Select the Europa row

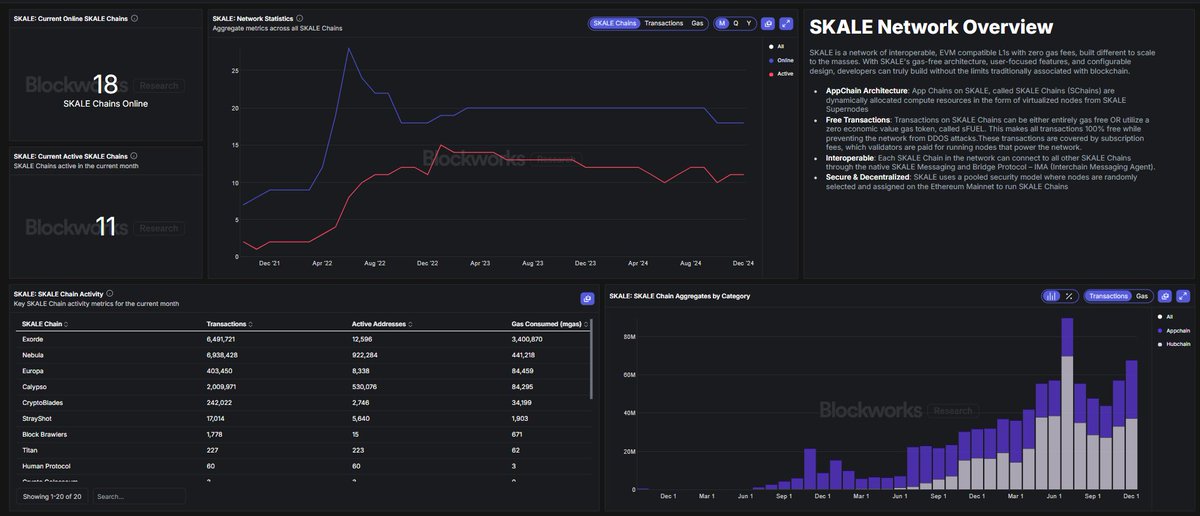[x=304, y=371]
